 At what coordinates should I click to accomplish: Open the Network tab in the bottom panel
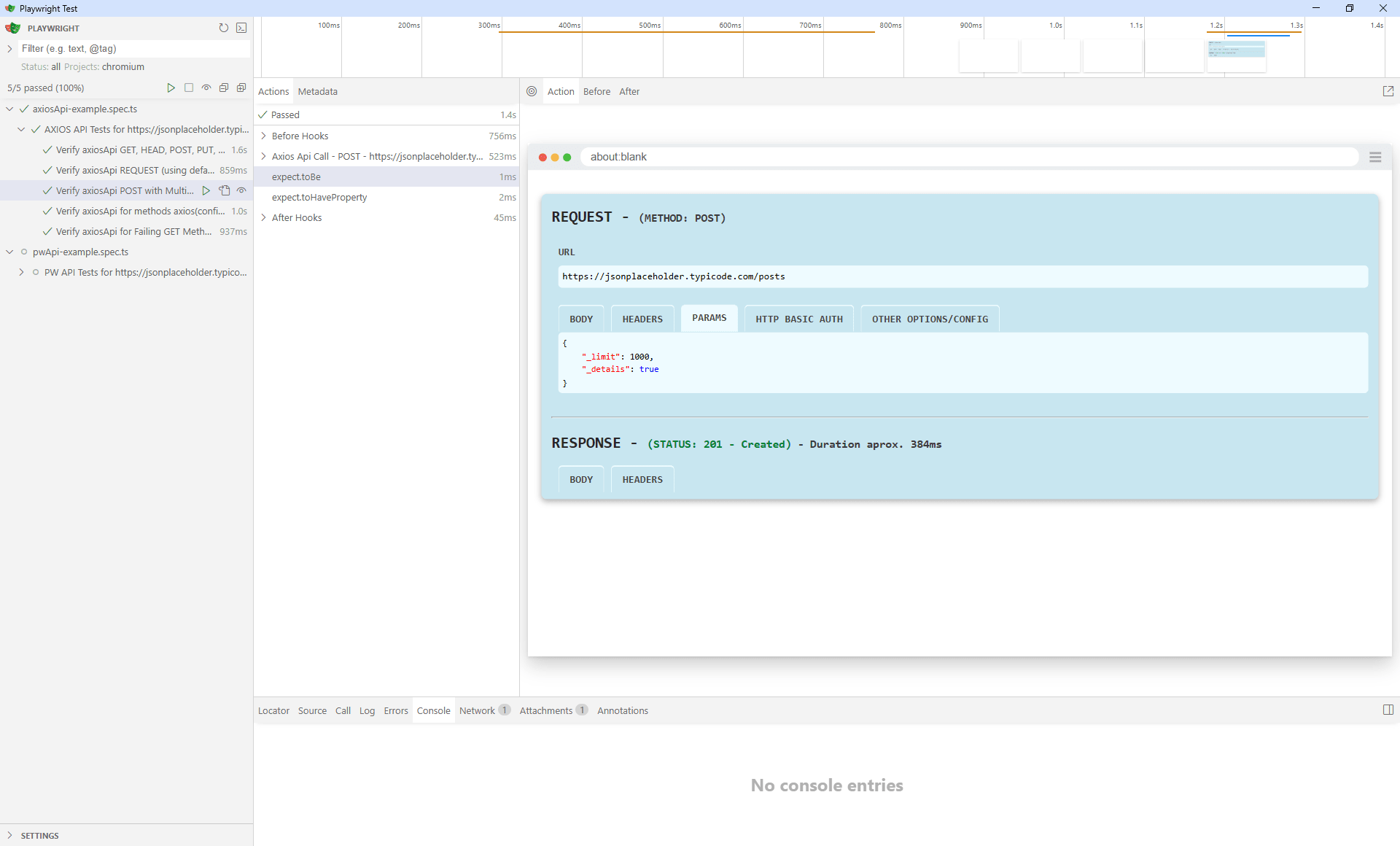click(477, 710)
